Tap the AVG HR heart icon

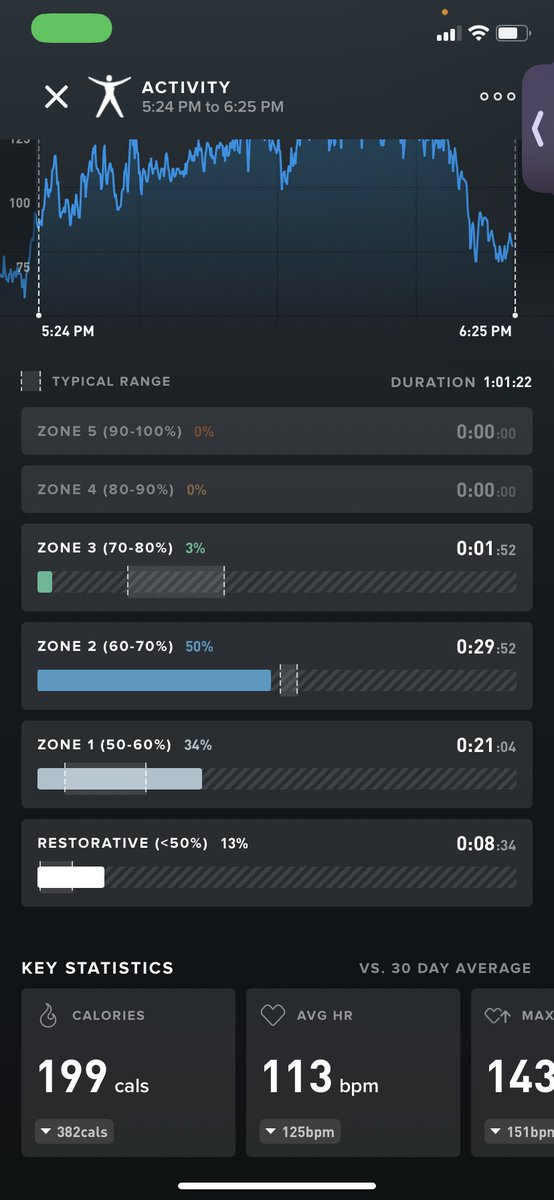coord(273,1016)
